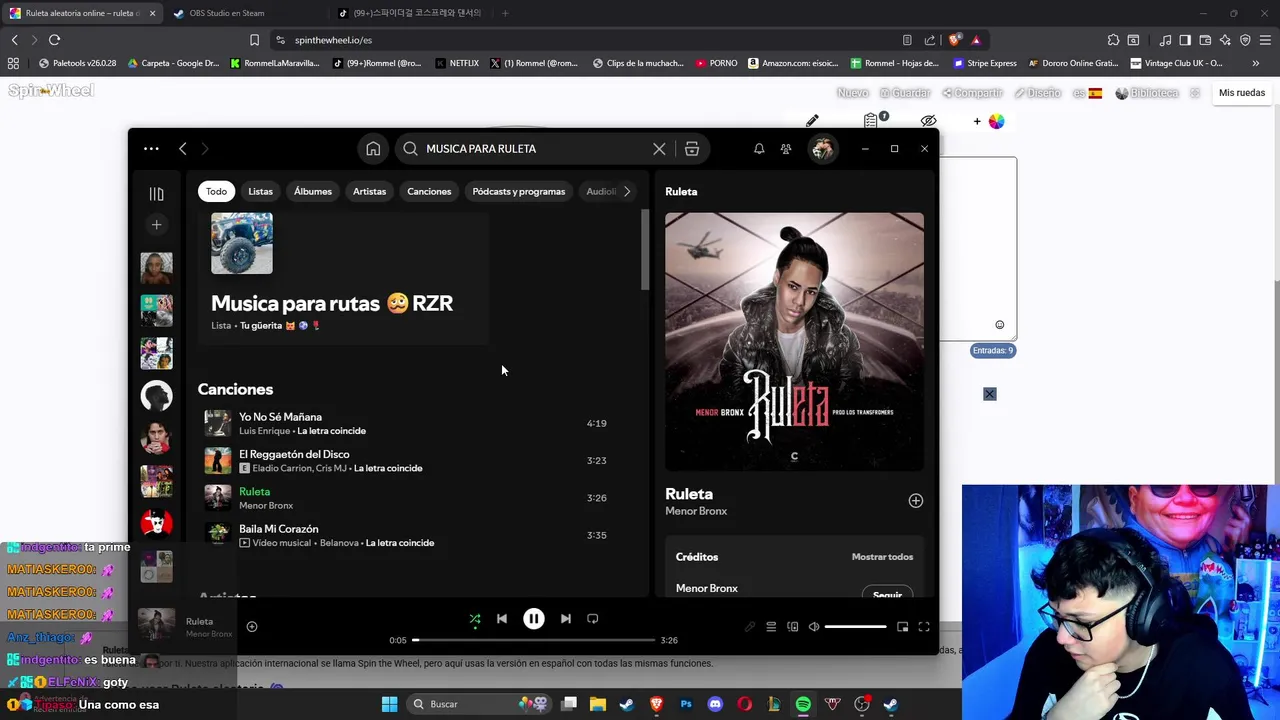The image size is (1280, 720).
Task: Open the clipboard list icon with badge
Action: click(872, 120)
